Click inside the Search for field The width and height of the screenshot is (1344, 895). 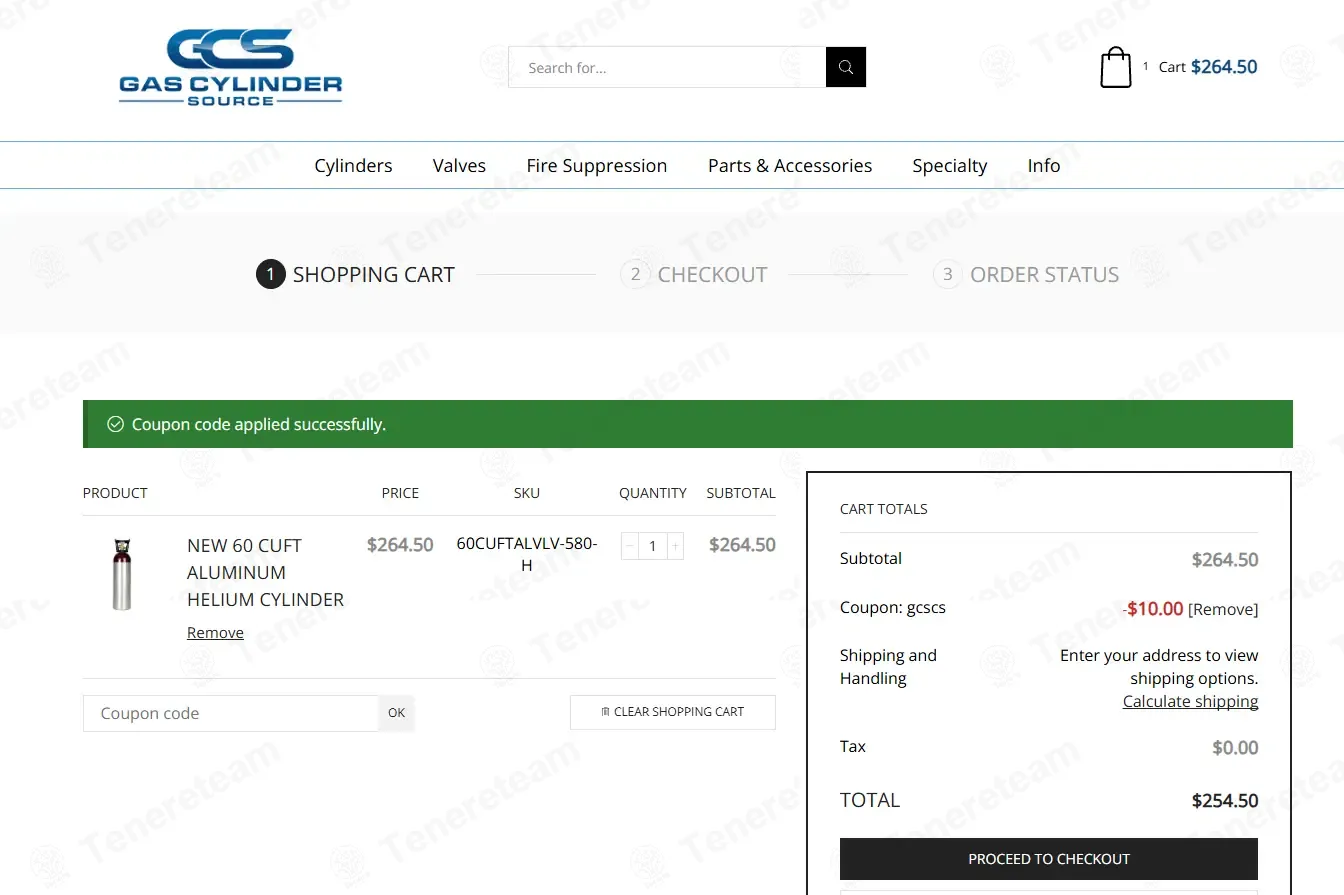(667, 67)
